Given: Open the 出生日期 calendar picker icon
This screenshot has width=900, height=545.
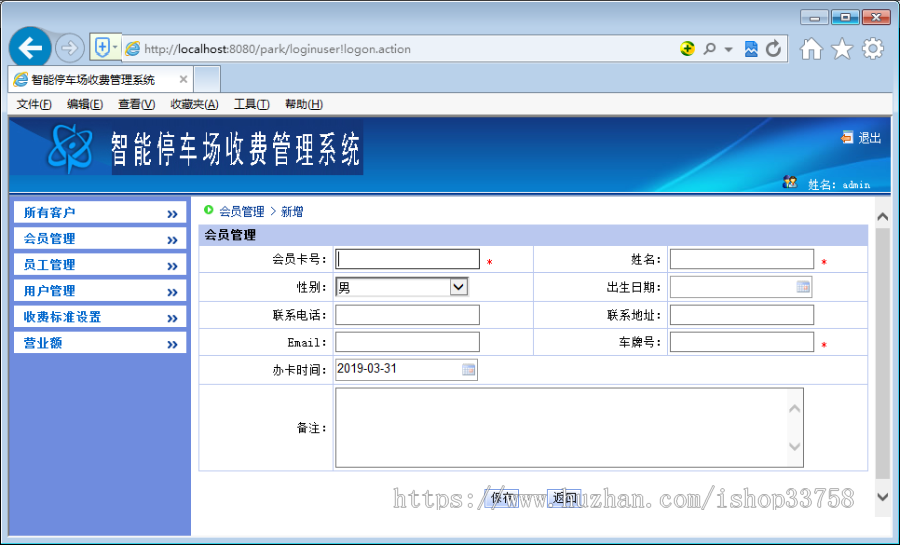Looking at the screenshot, I should (803, 287).
